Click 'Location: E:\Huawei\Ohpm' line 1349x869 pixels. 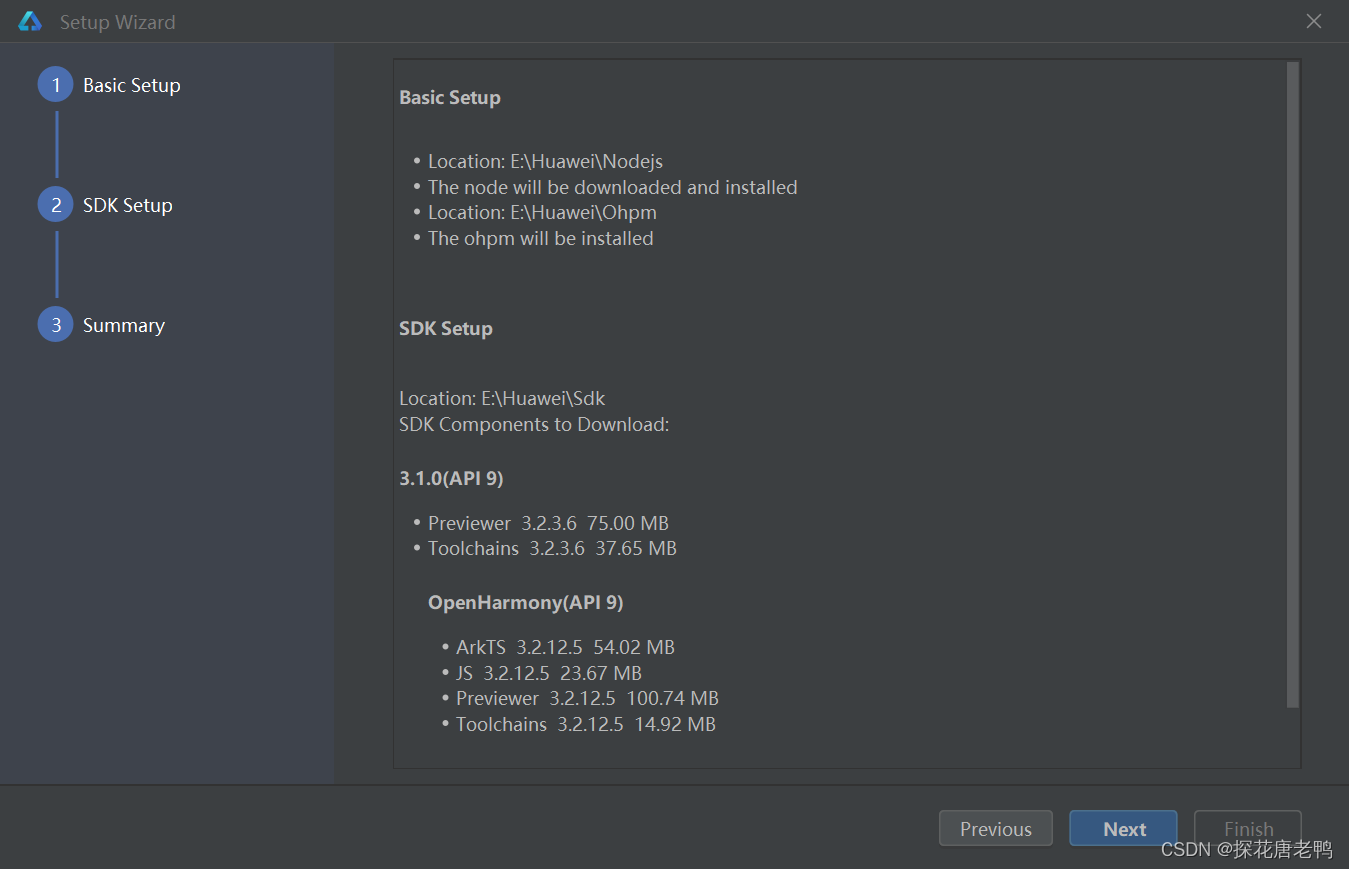click(x=542, y=212)
